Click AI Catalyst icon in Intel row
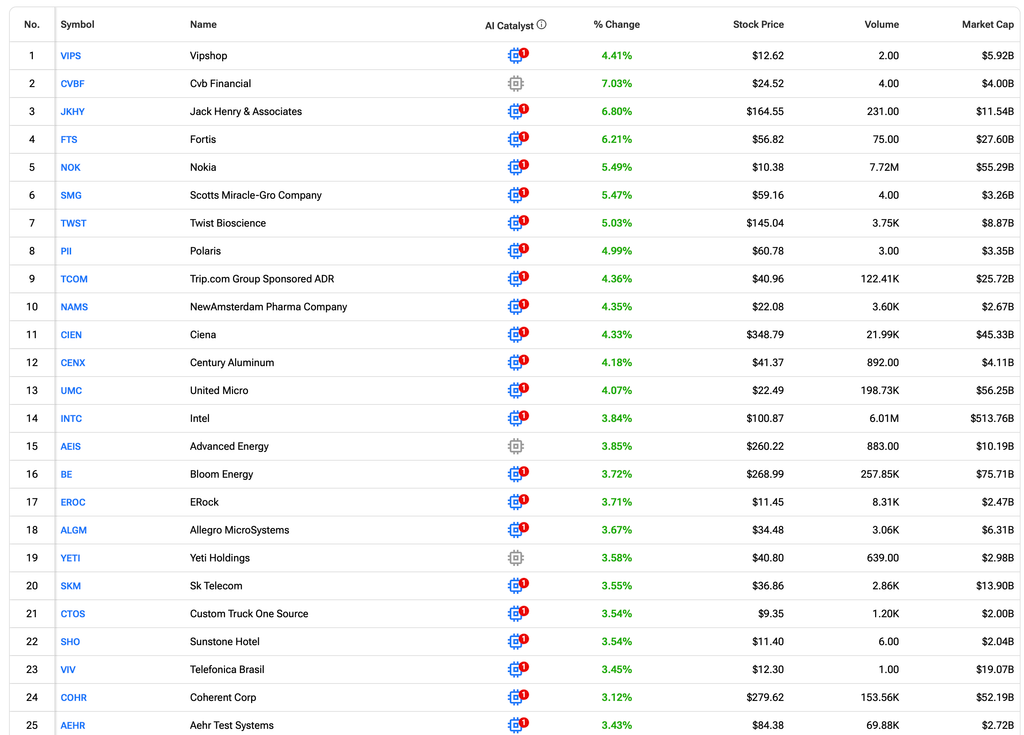 [x=517, y=418]
